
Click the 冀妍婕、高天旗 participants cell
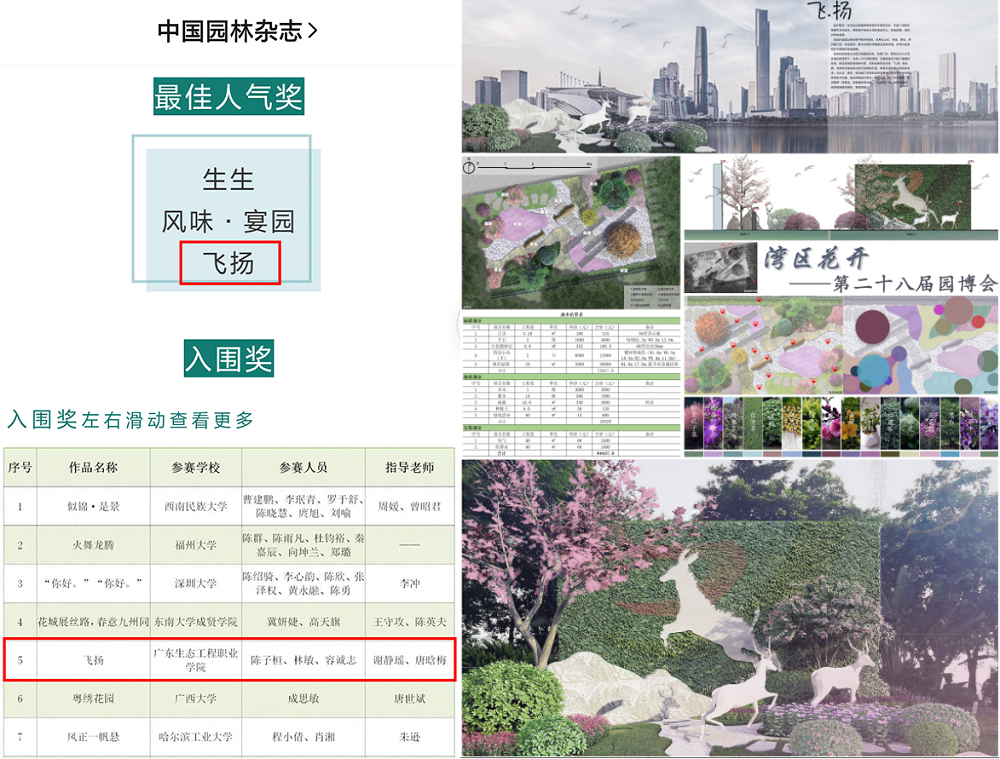(x=304, y=622)
